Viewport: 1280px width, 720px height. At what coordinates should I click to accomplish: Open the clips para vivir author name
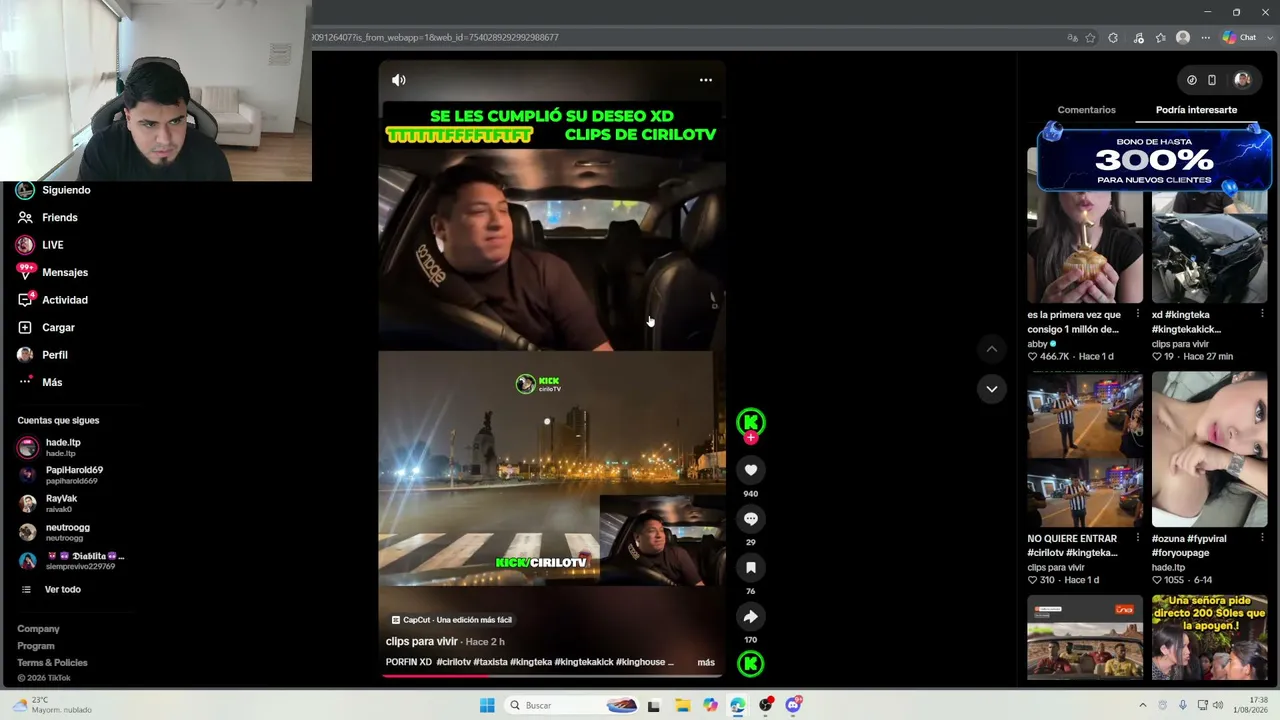click(421, 642)
